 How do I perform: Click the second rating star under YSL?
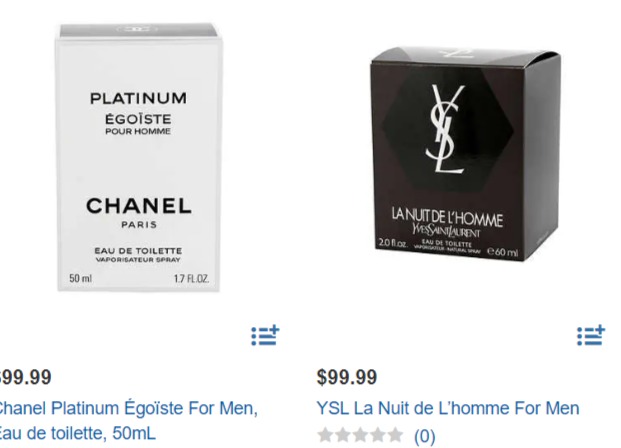pyautogui.click(x=343, y=435)
